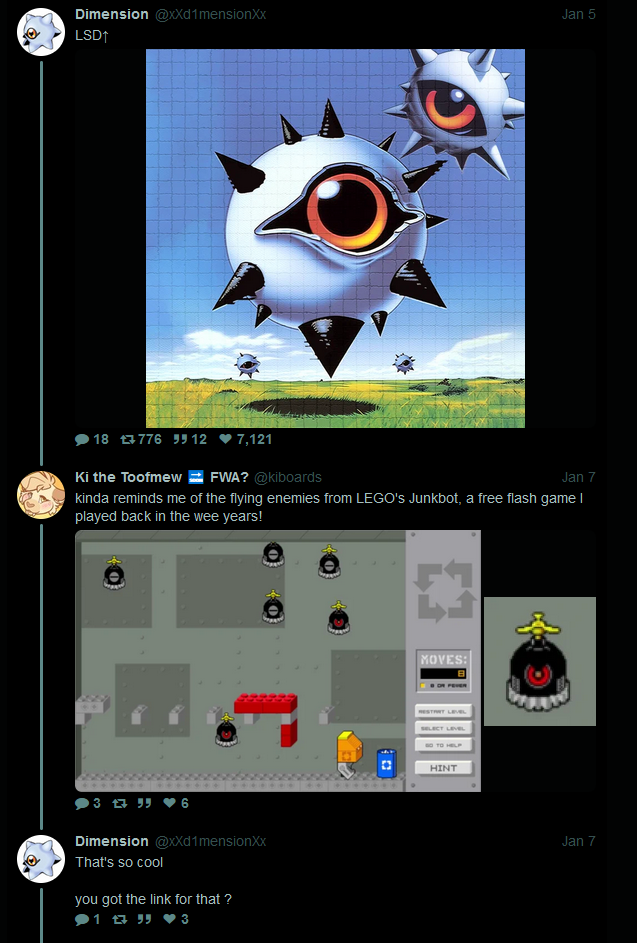Like the "That's so cool" tweet
The height and width of the screenshot is (943, 637).
tap(170, 920)
